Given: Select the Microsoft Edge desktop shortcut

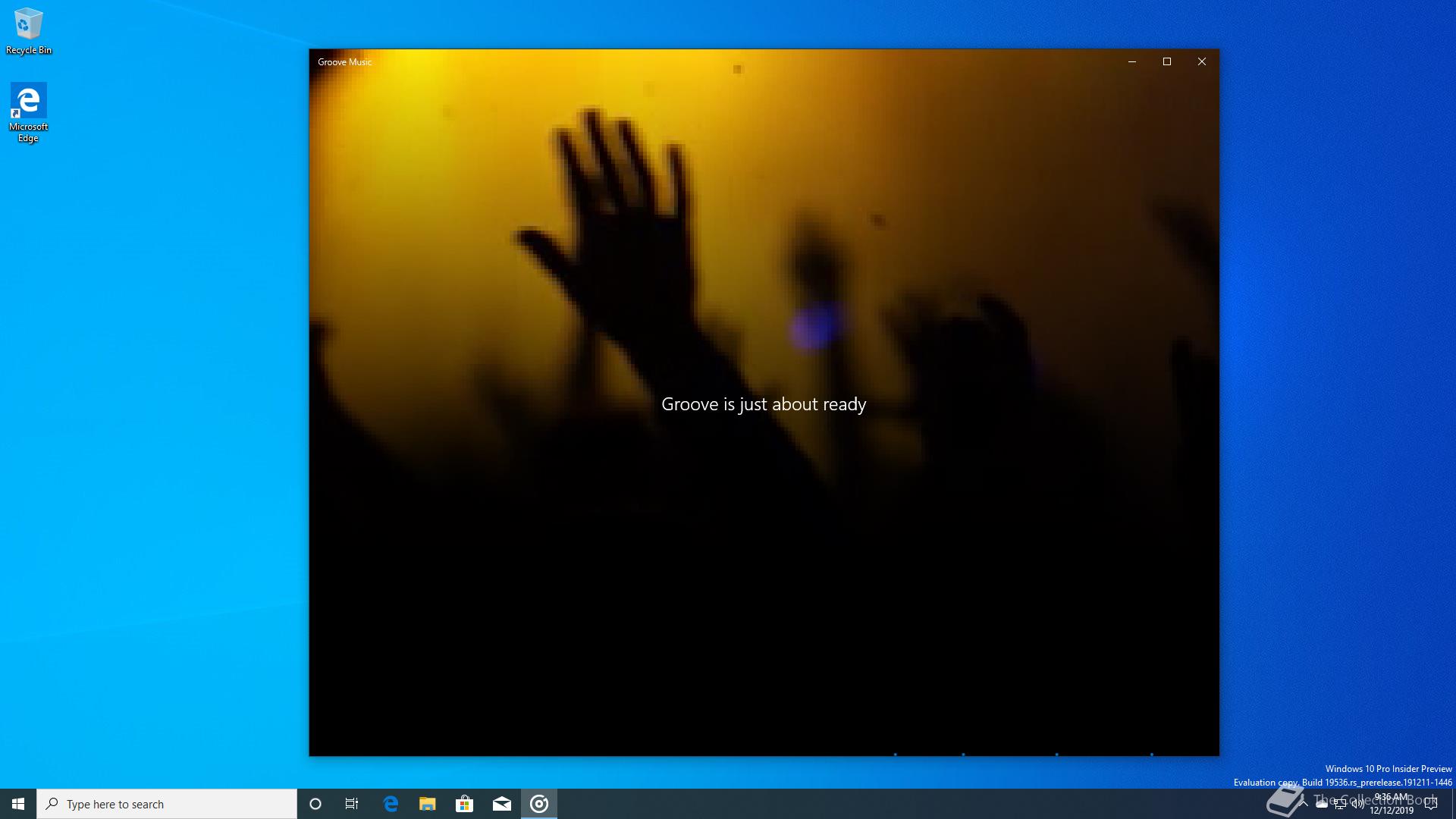Looking at the screenshot, I should tap(28, 112).
